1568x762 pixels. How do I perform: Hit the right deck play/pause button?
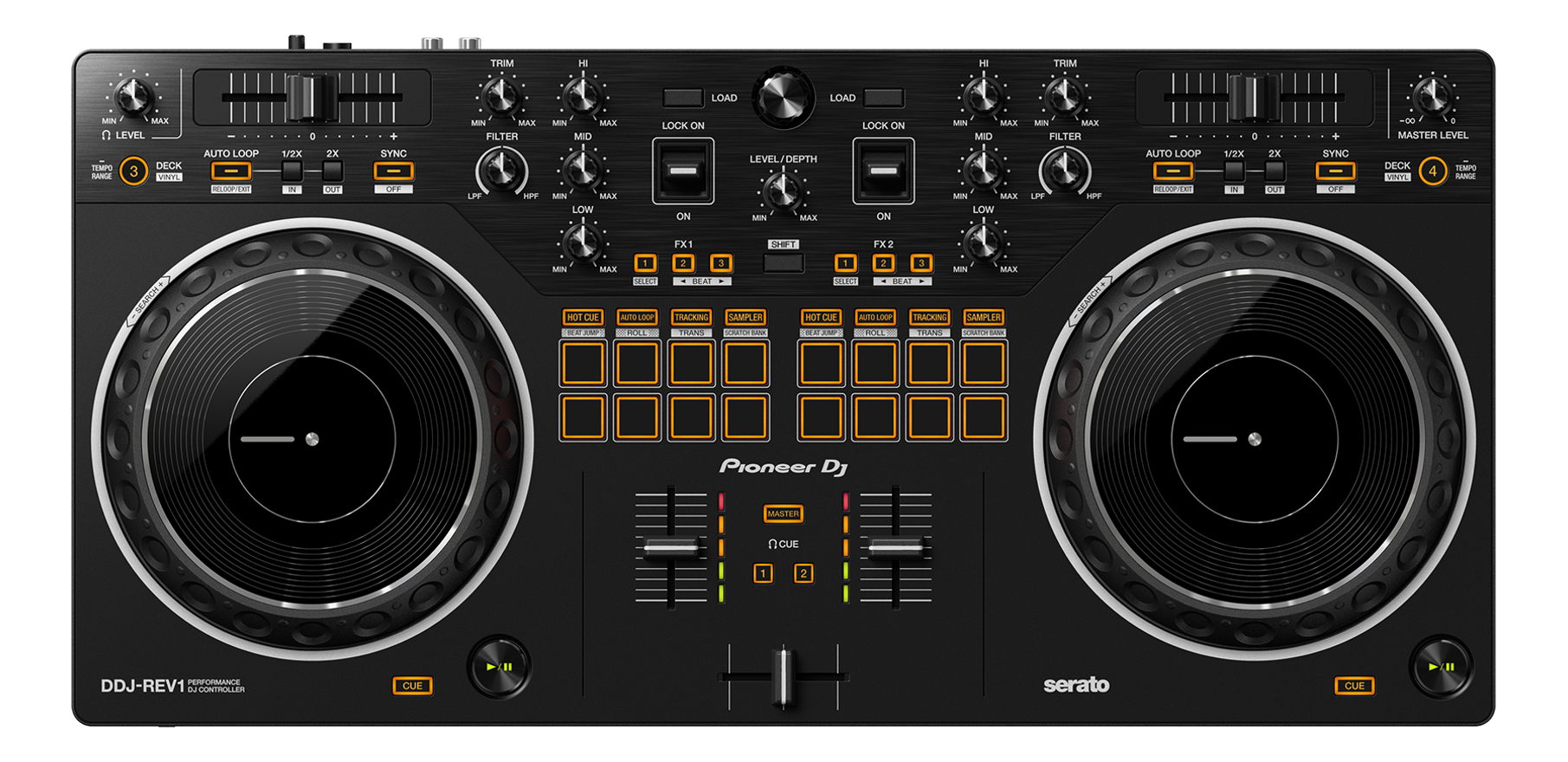[1442, 667]
